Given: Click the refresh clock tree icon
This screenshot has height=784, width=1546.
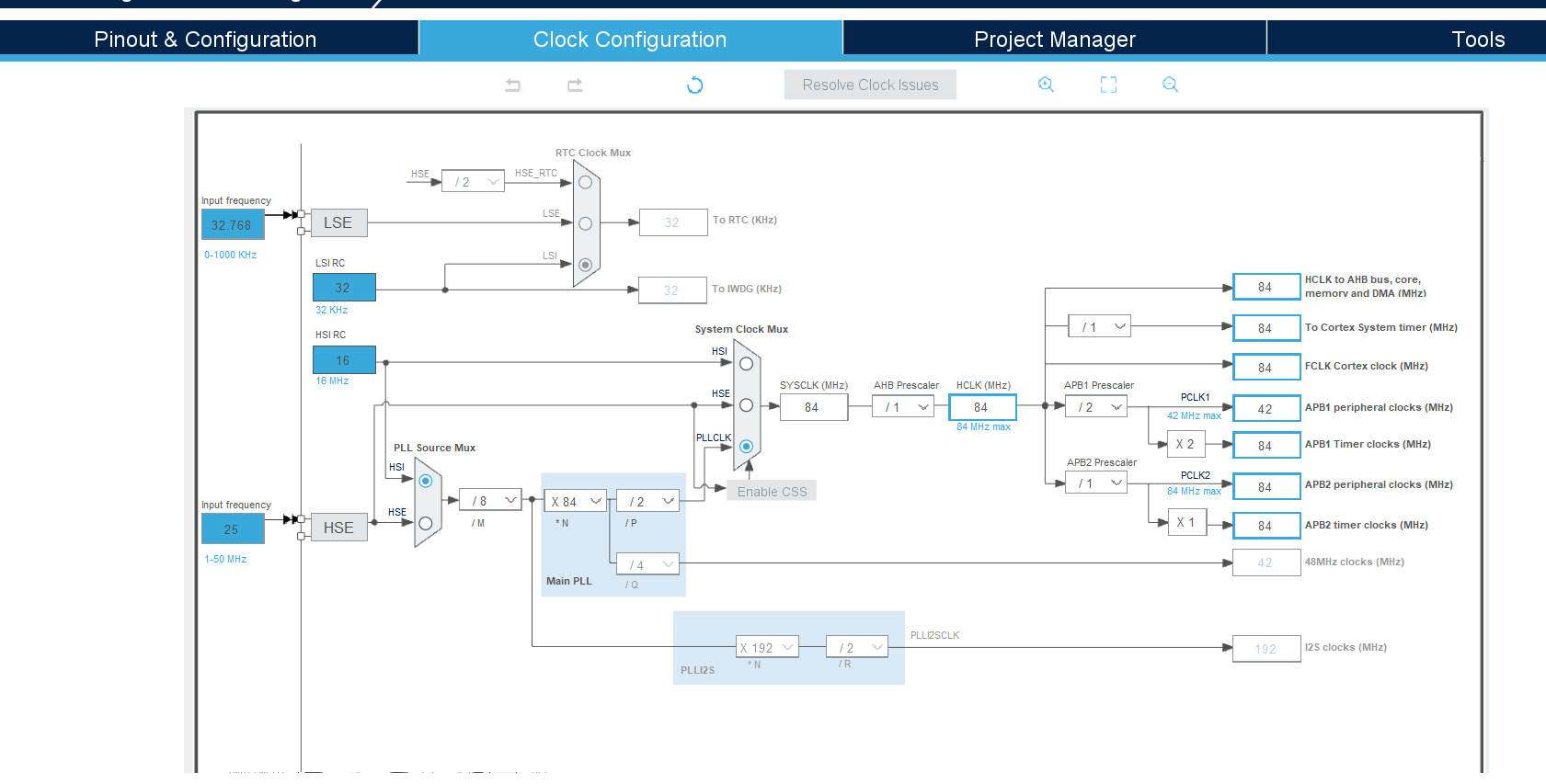Looking at the screenshot, I should pyautogui.click(x=695, y=85).
